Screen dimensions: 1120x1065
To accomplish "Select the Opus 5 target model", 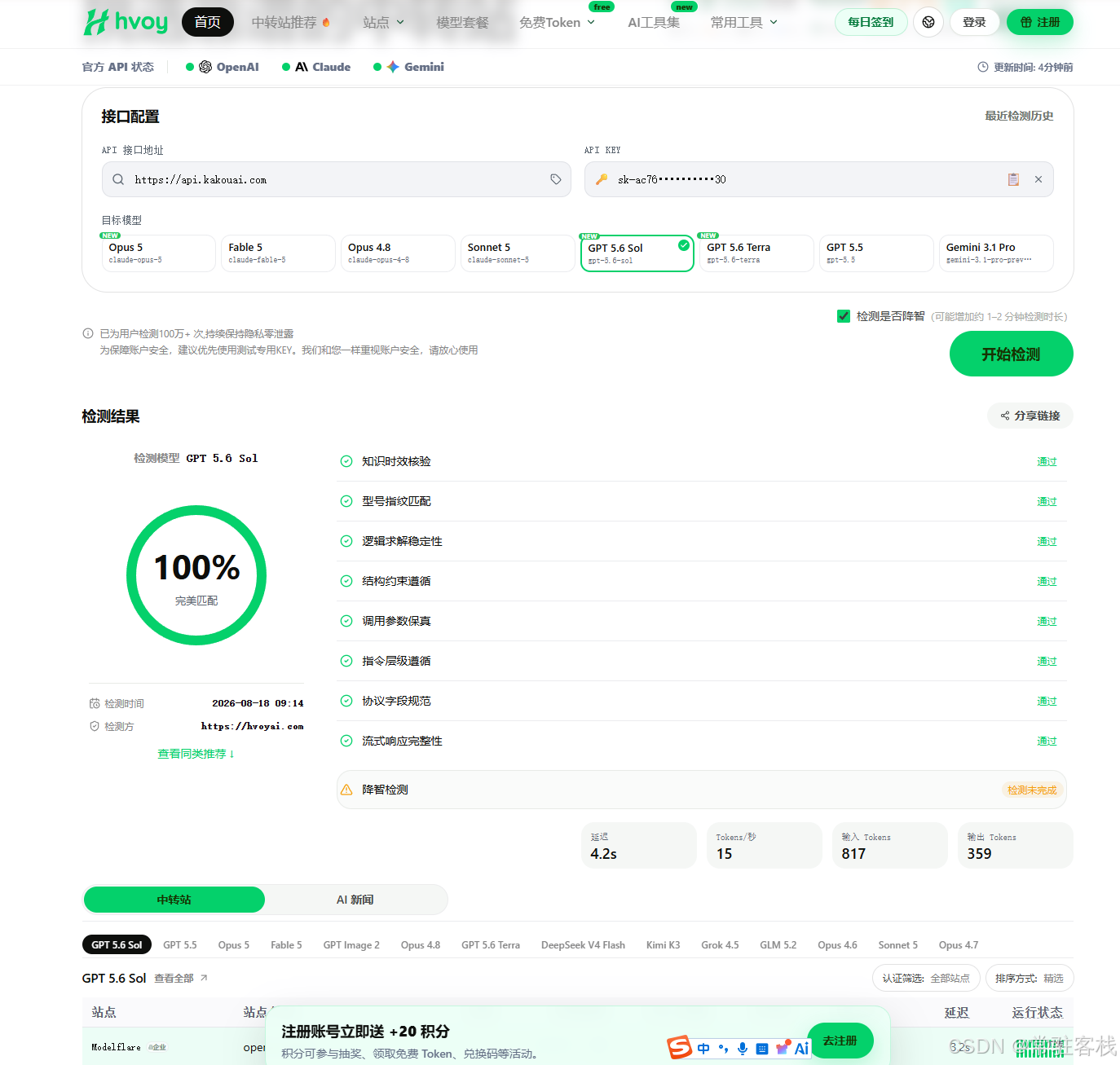I will click(x=158, y=253).
